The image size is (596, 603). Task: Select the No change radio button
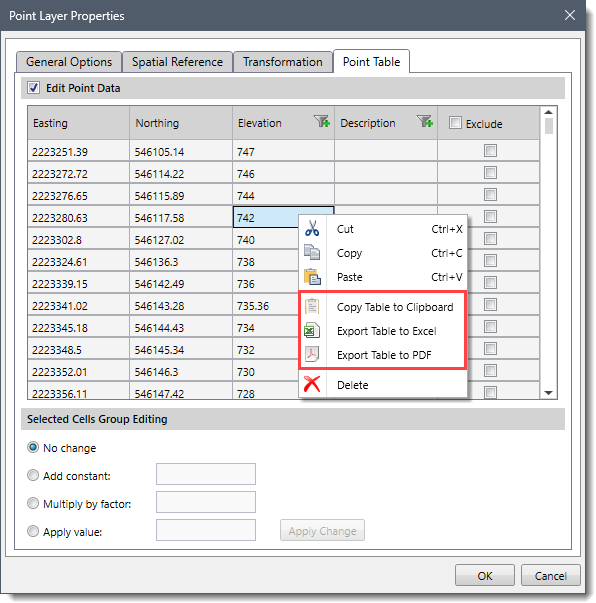point(33,447)
